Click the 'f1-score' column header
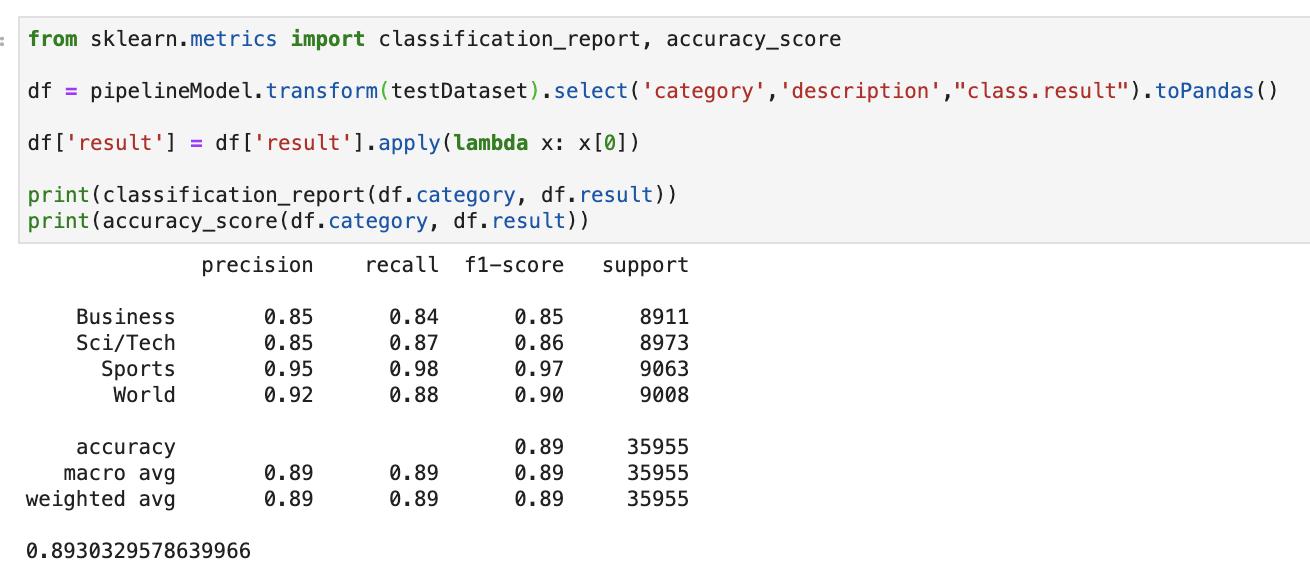 pos(514,265)
